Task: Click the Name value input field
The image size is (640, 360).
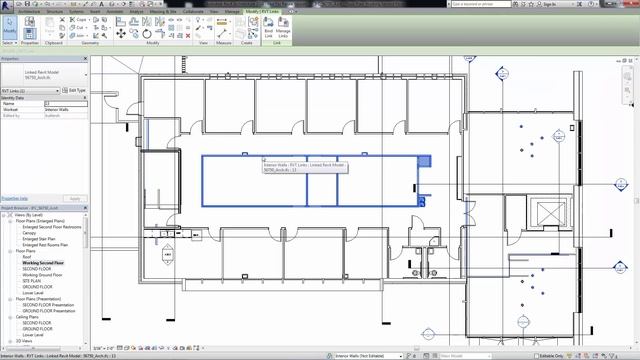Action: coord(65,104)
